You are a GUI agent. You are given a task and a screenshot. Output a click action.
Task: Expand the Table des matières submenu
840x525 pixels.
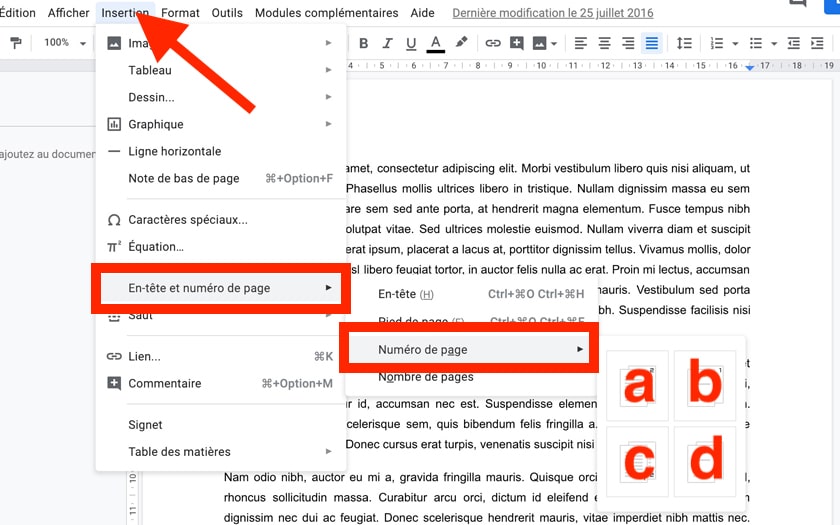221,452
